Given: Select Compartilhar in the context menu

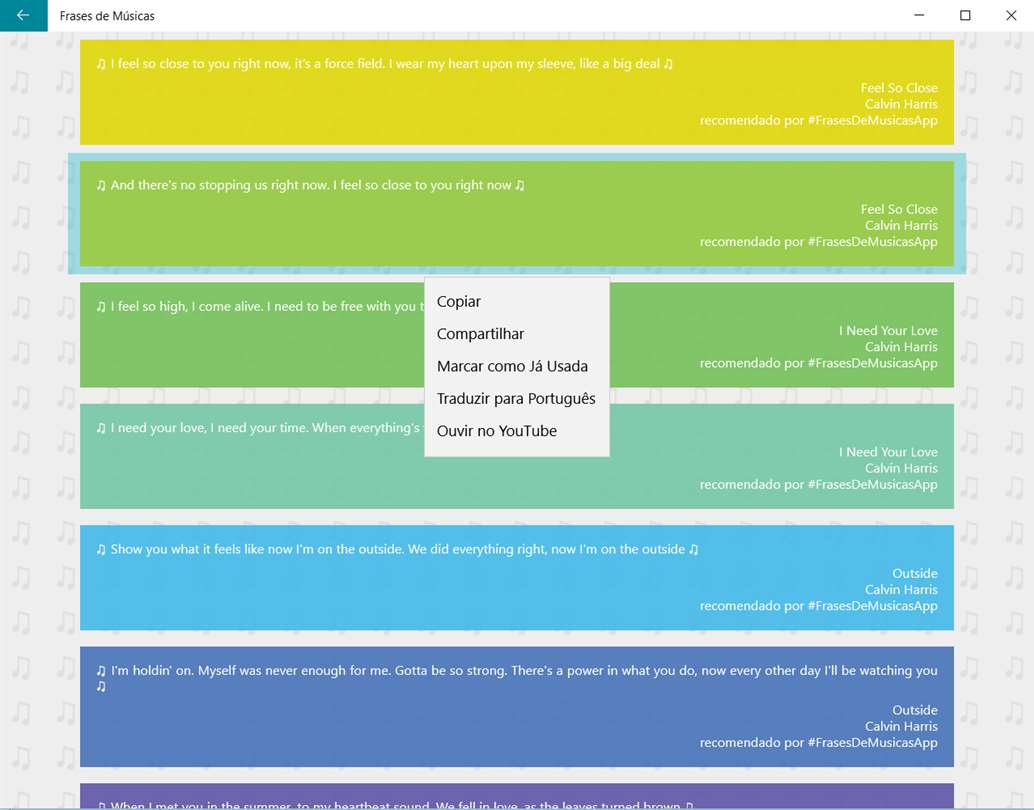Looking at the screenshot, I should click(x=516, y=334).
